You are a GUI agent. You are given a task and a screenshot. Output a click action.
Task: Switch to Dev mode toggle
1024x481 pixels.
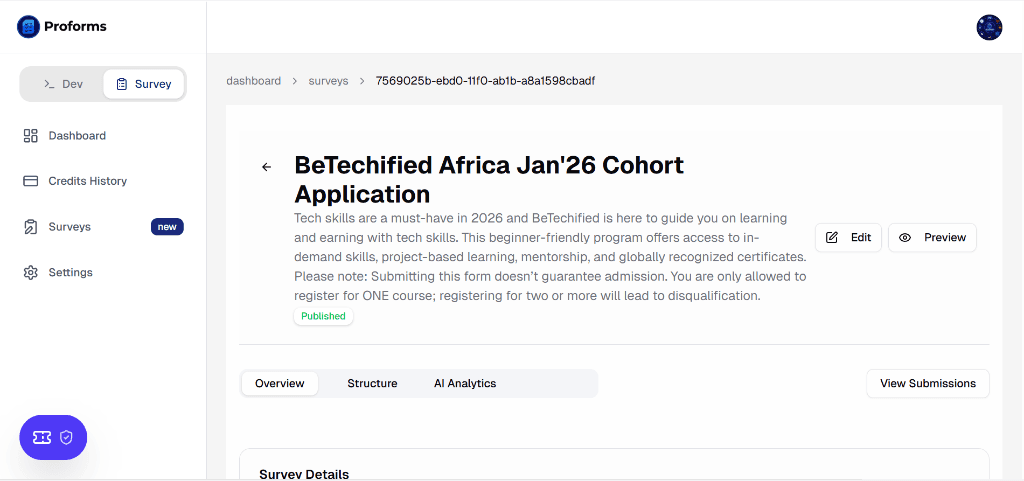(x=63, y=84)
